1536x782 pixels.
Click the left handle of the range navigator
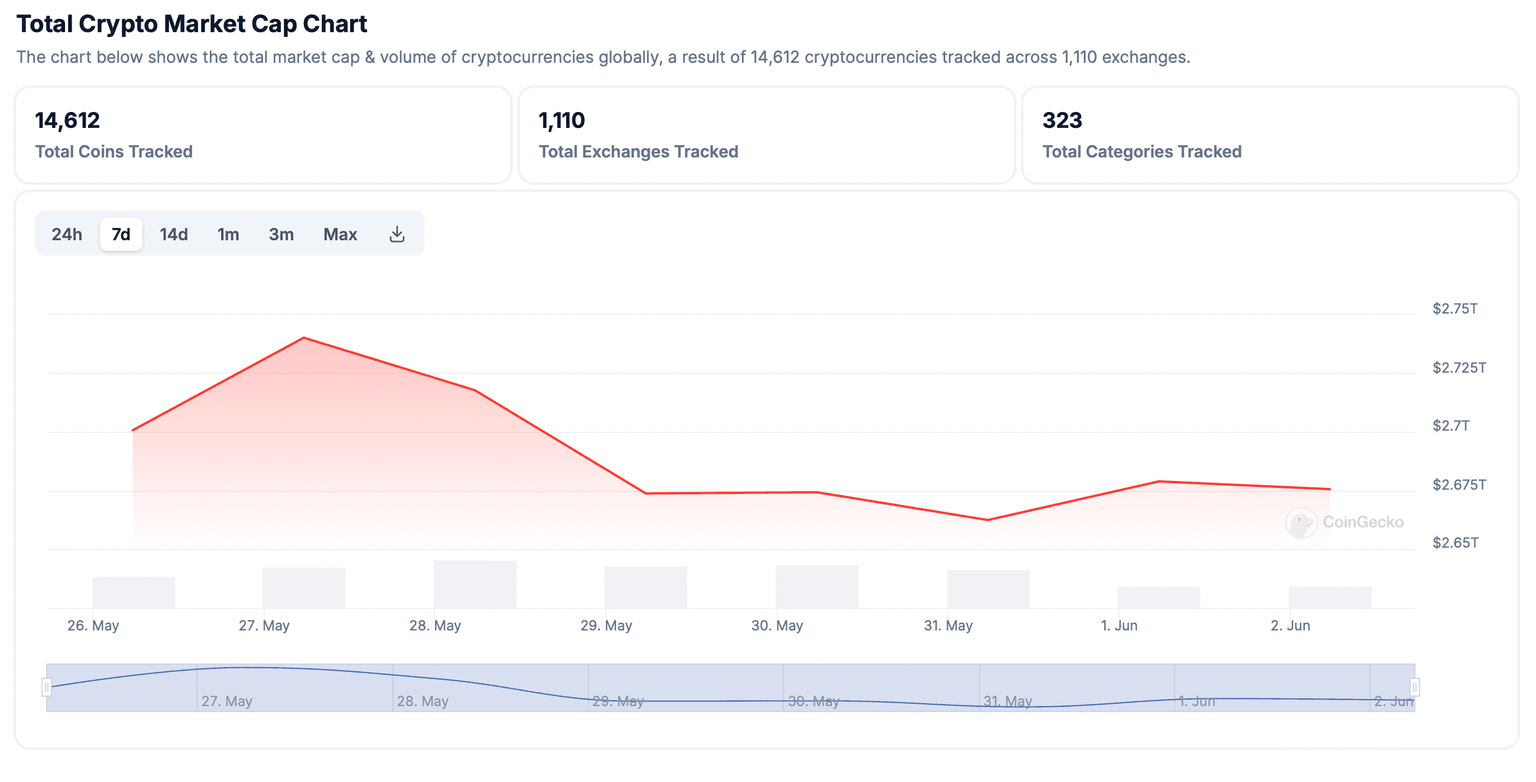pos(46,686)
